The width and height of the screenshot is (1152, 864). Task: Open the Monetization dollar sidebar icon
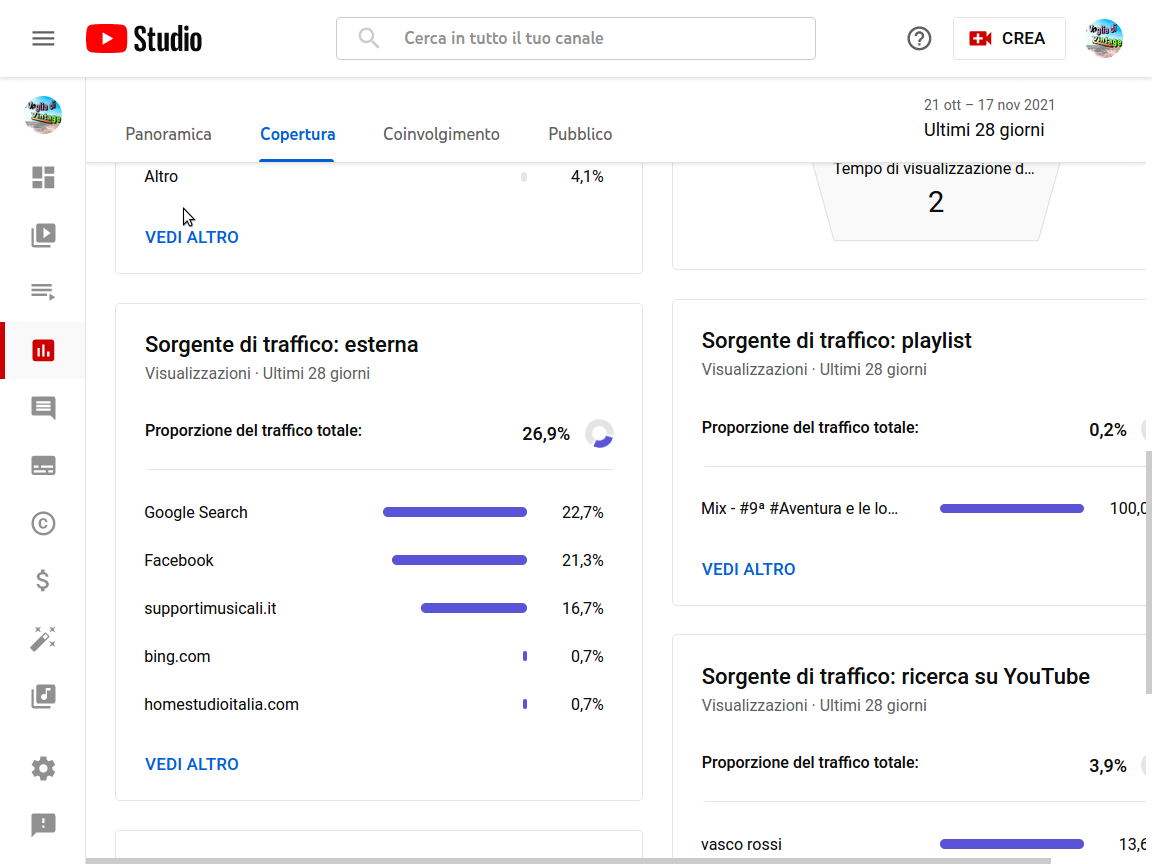tap(43, 580)
